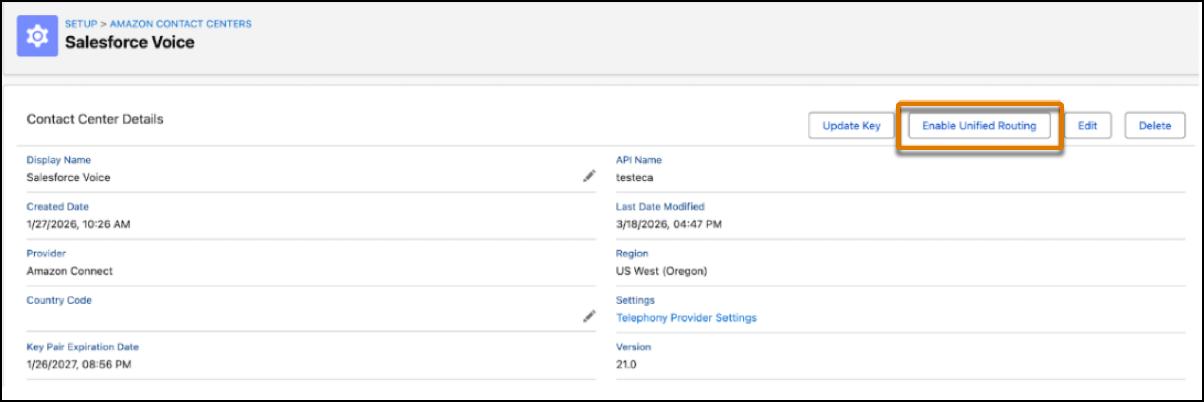Click the Settings field label

pos(635,300)
